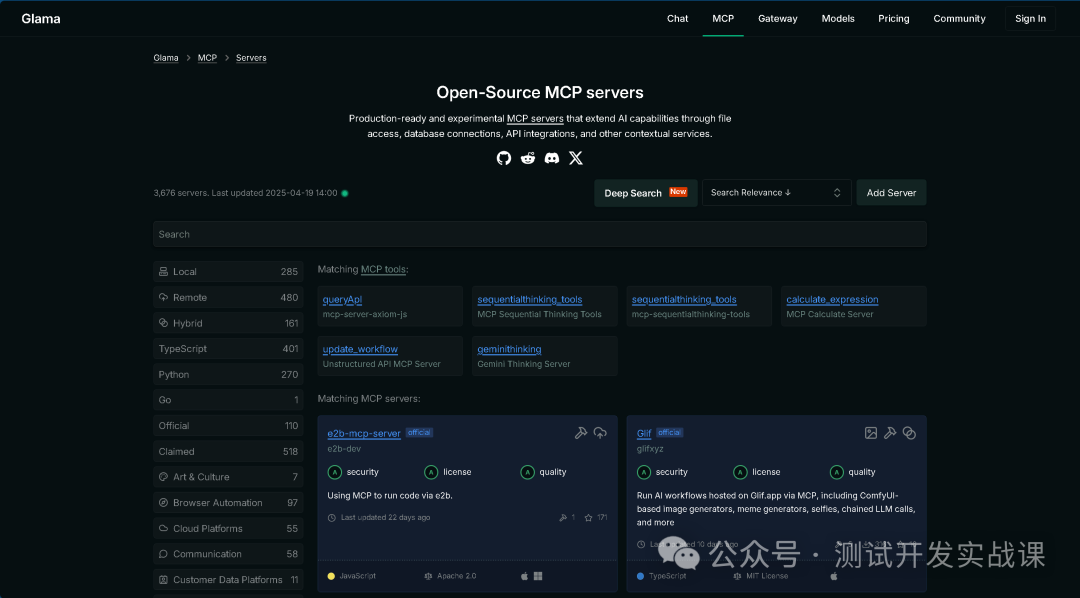Filter servers by Go language
The width and height of the screenshot is (1080, 598).
click(228, 400)
